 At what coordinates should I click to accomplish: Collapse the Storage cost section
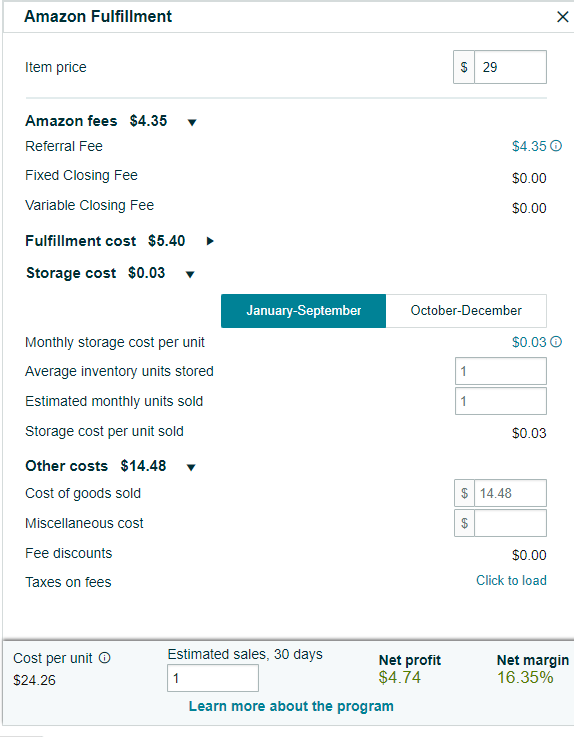pos(190,274)
